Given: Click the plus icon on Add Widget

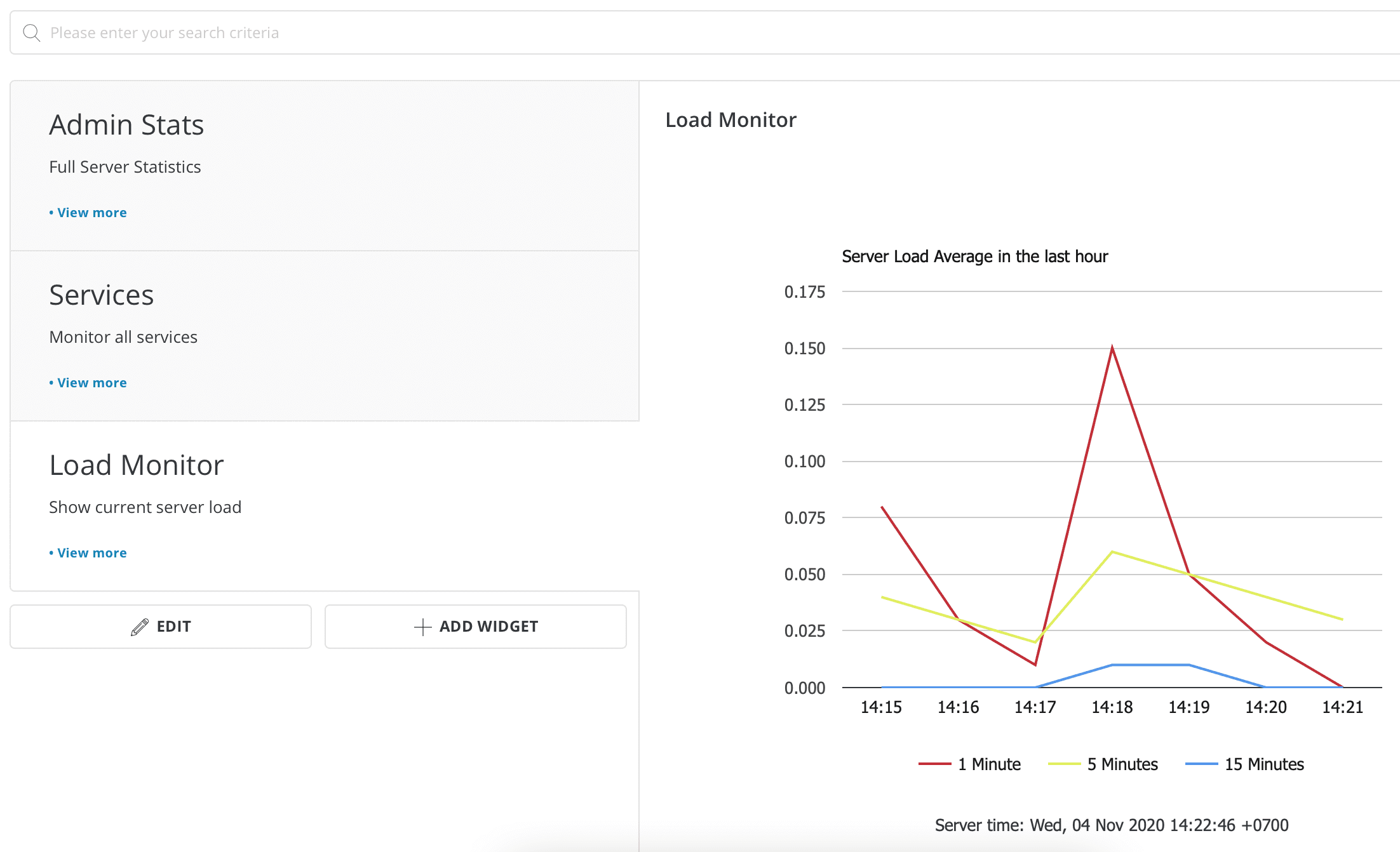Looking at the screenshot, I should click(422, 627).
